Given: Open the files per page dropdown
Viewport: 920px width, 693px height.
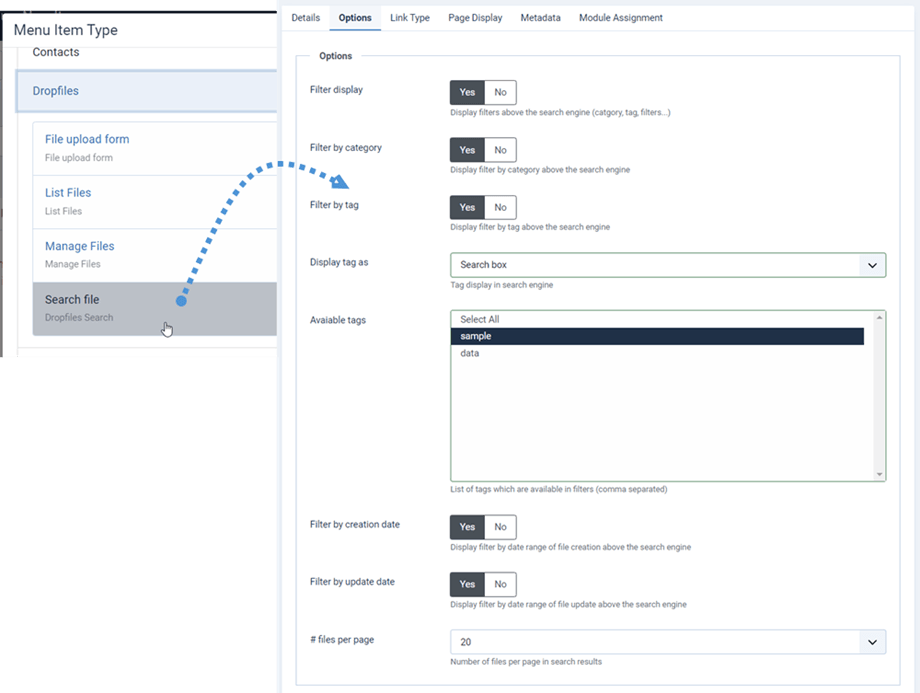Looking at the screenshot, I should click(x=667, y=642).
